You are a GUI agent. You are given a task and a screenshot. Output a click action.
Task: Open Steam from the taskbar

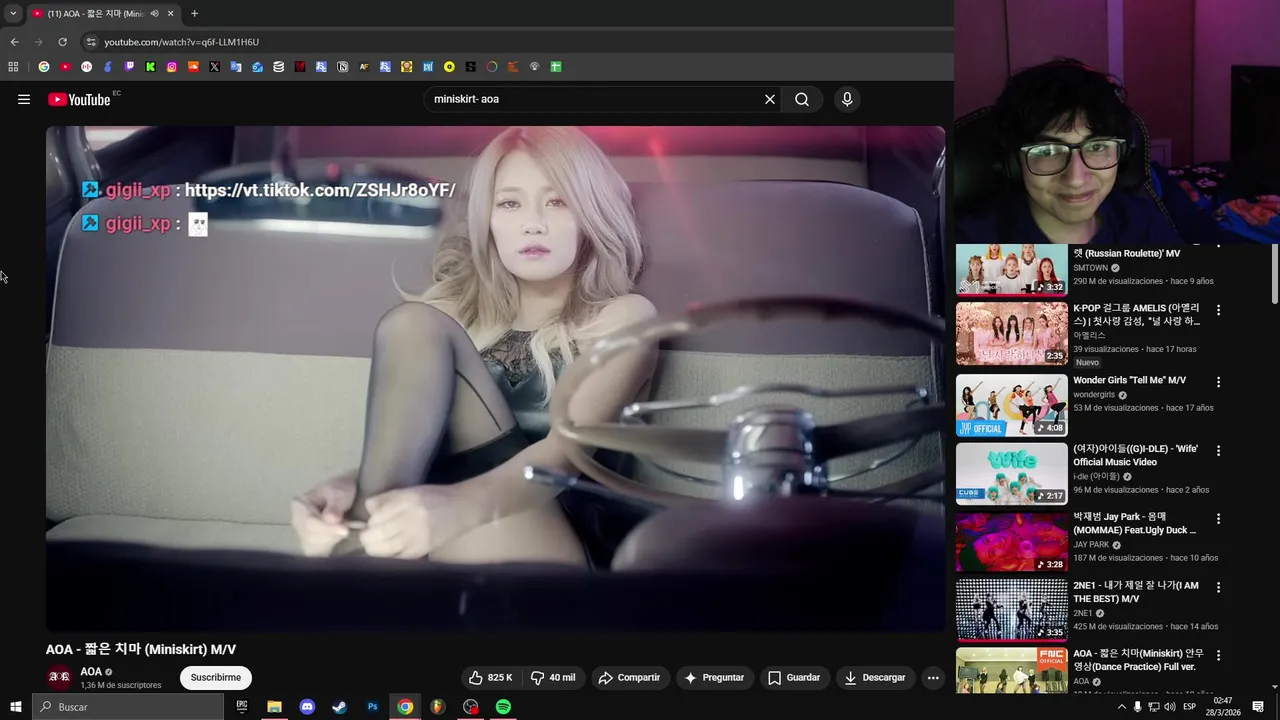tap(339, 707)
